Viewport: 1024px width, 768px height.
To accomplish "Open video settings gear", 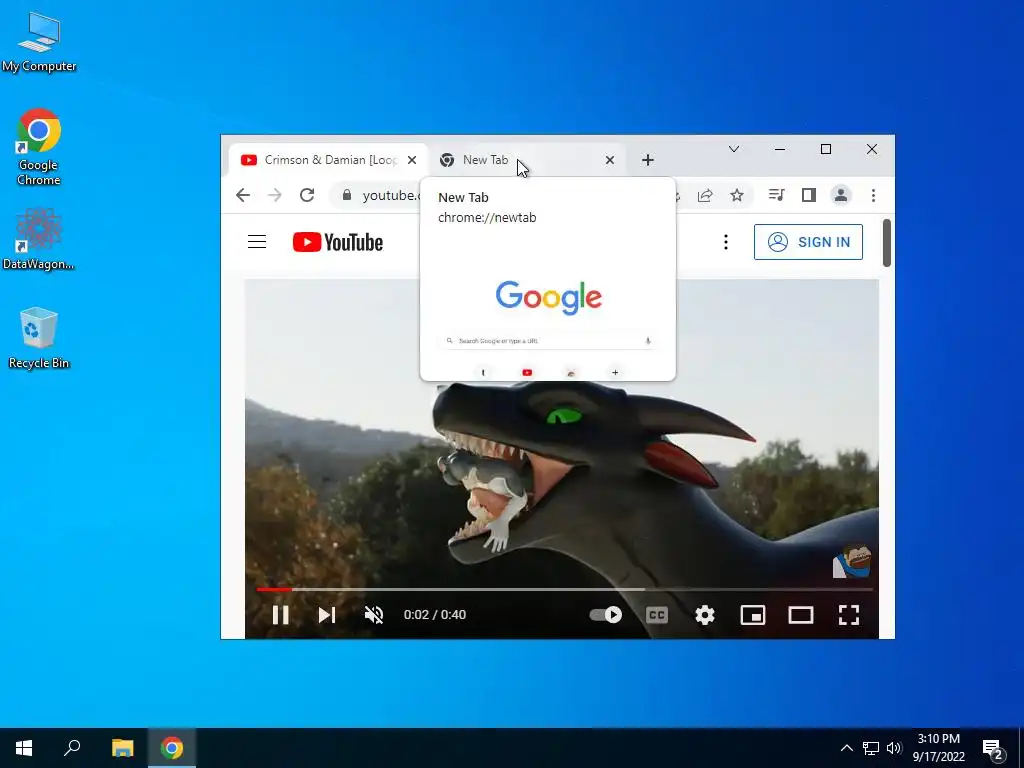I will click(x=705, y=615).
